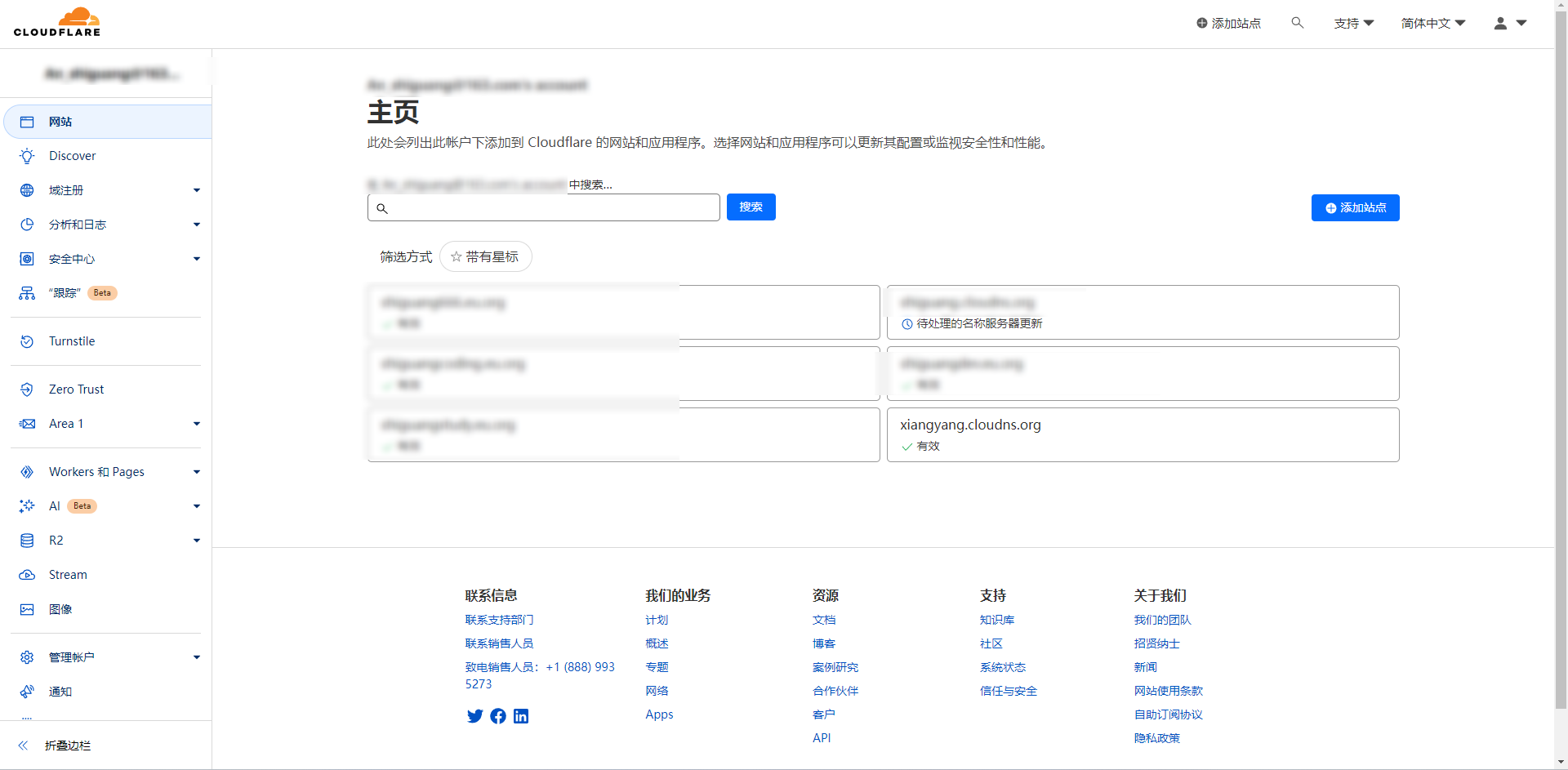Click the 信任与安全 footer link
1568x770 pixels.
coord(1009,691)
